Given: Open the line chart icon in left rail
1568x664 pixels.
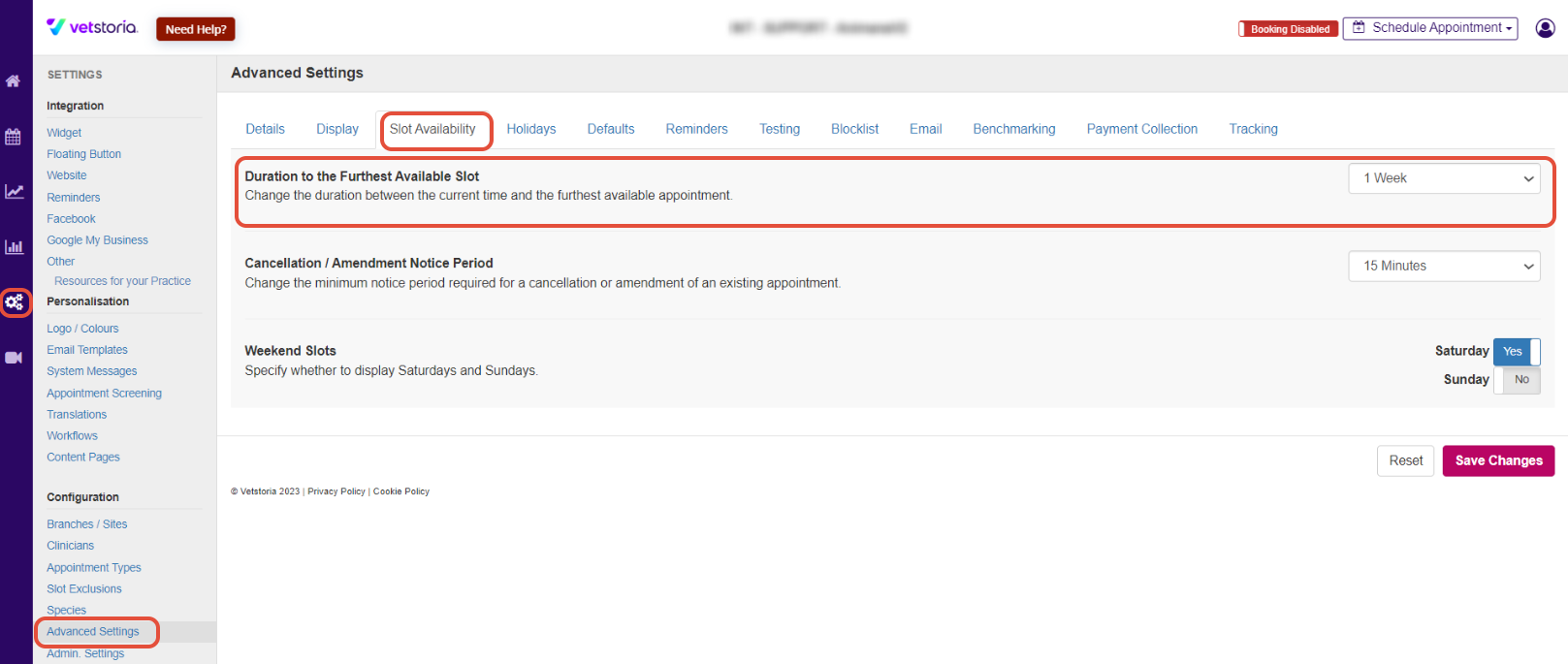Looking at the screenshot, I should [x=14, y=192].
